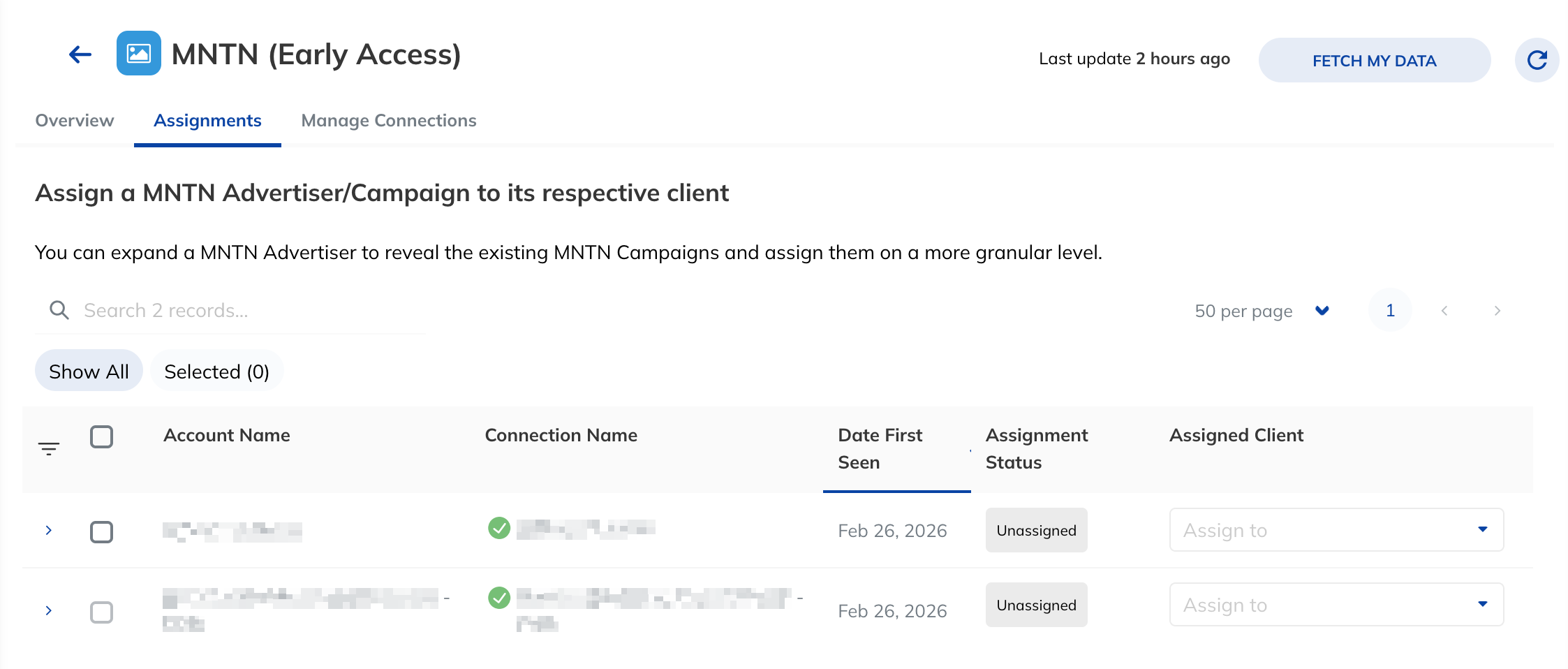Sort by Connection Name column header
The height and width of the screenshot is (669, 1568).
[x=561, y=435]
